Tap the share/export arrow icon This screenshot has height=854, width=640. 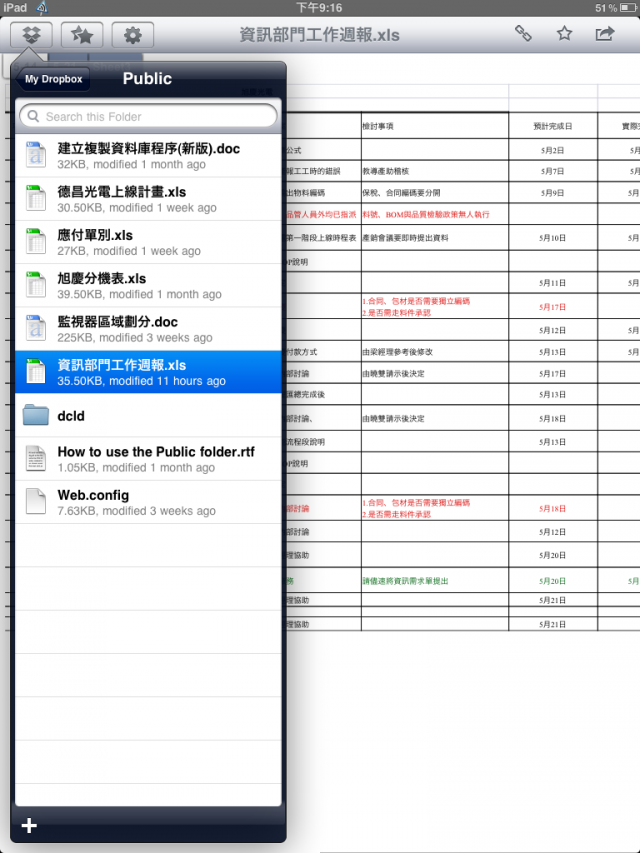[605, 34]
